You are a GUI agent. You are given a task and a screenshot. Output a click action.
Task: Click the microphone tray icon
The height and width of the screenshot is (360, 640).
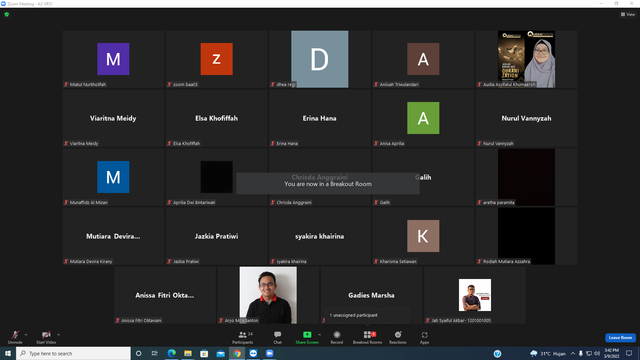(x=581, y=353)
